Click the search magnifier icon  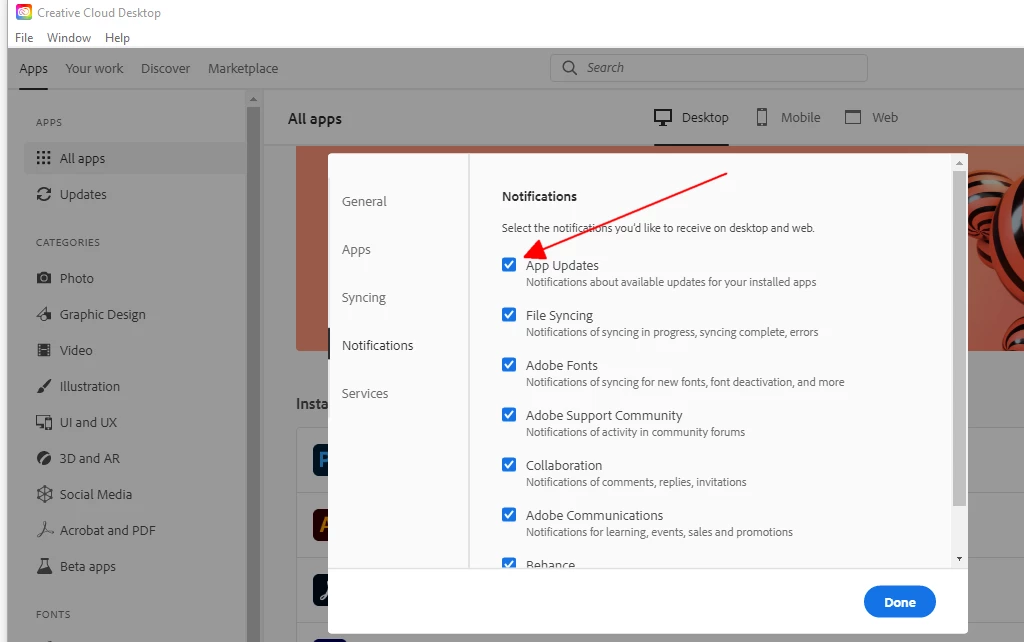569,68
